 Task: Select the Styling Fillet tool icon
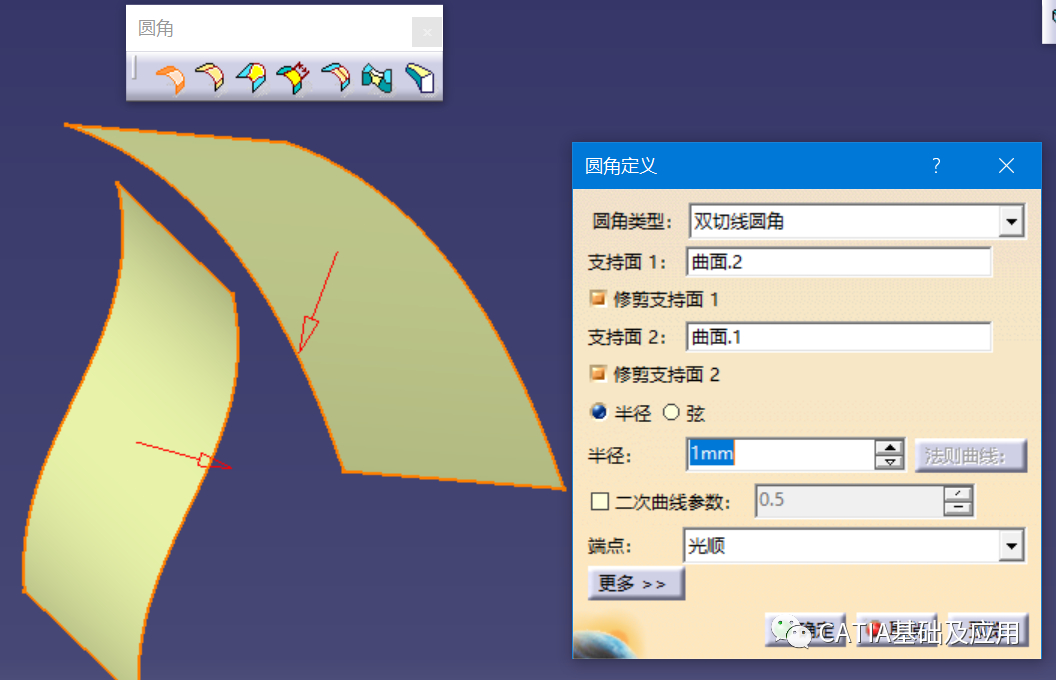pyautogui.click(x=336, y=77)
